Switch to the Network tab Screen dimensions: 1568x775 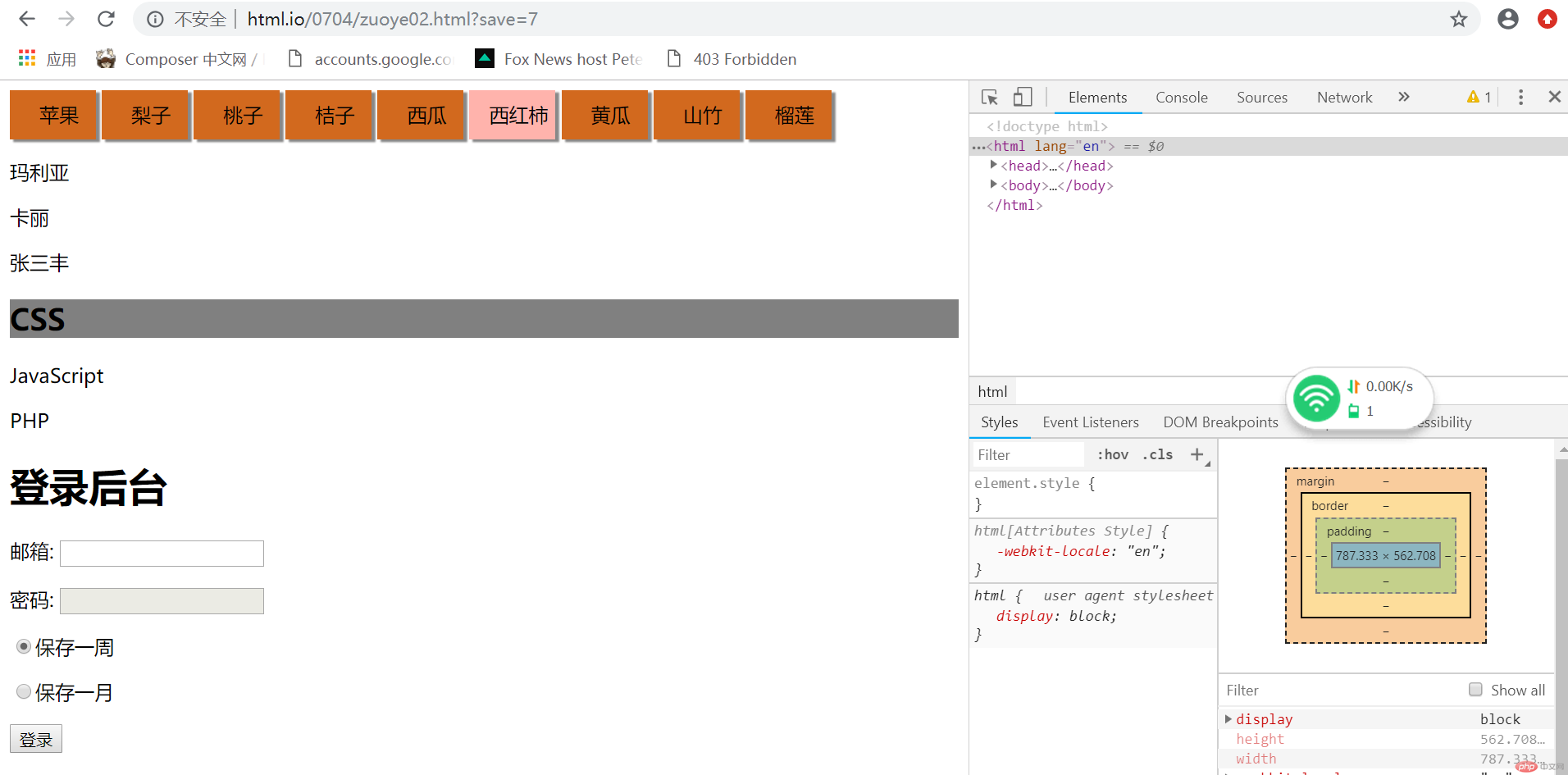pyautogui.click(x=1344, y=97)
